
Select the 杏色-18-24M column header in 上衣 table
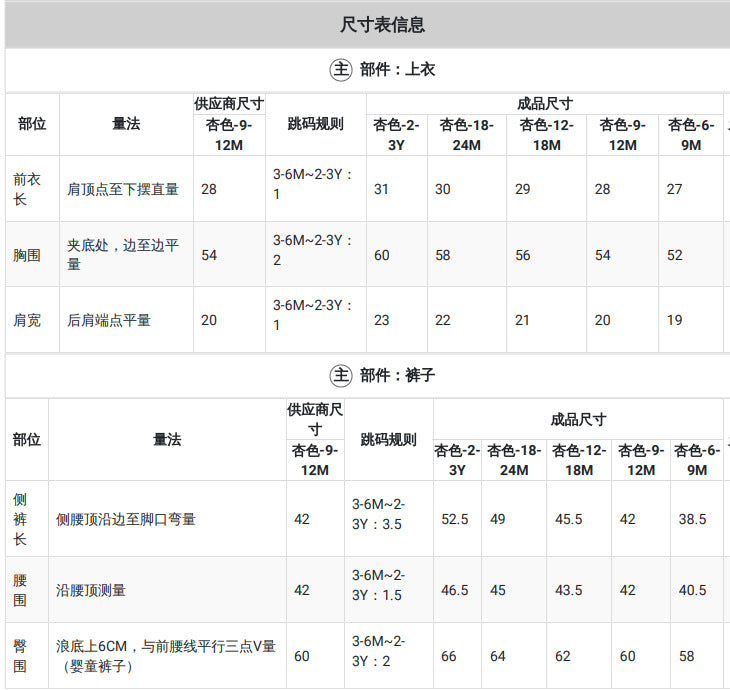tap(466, 135)
